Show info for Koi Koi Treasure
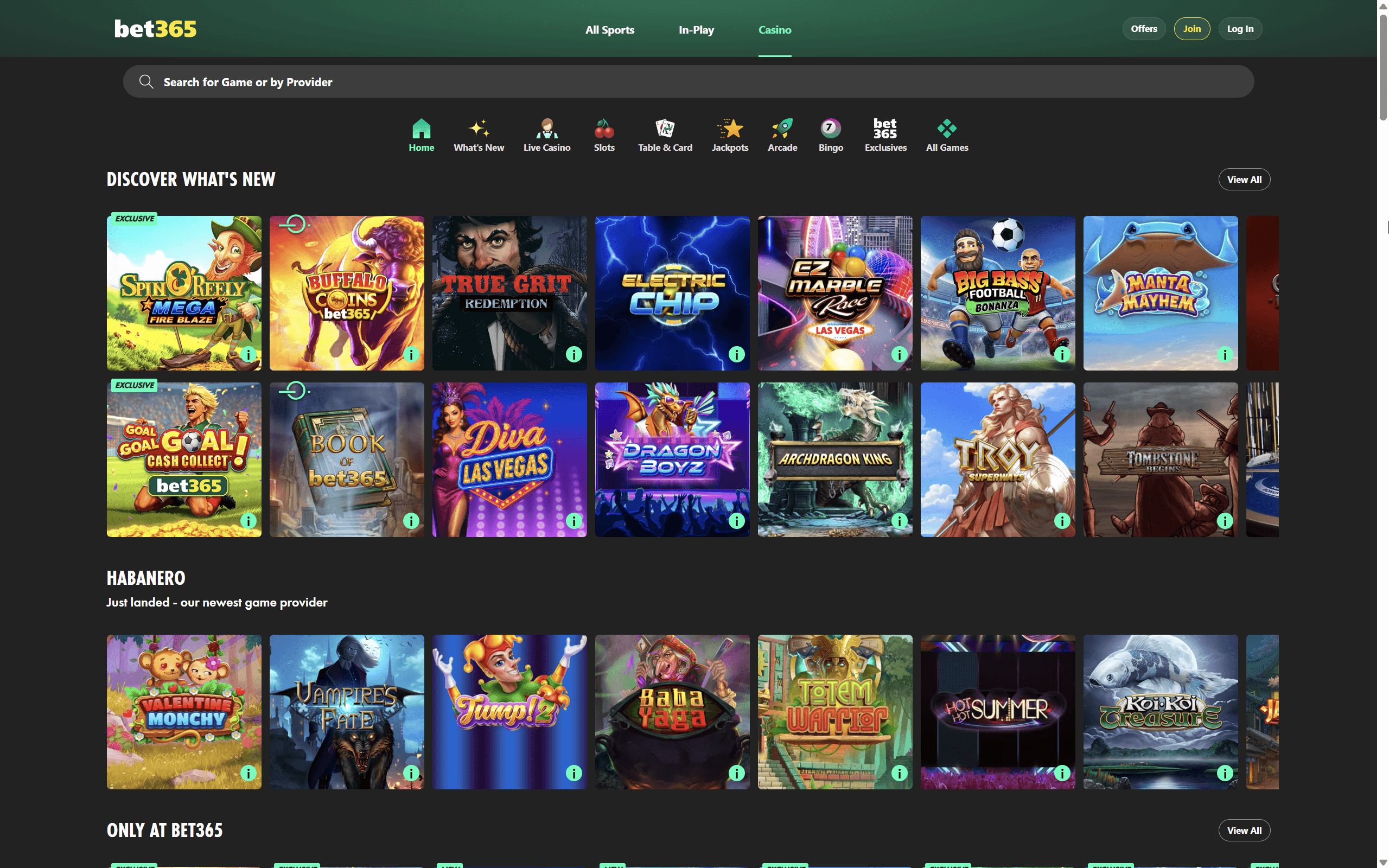 (x=1225, y=773)
